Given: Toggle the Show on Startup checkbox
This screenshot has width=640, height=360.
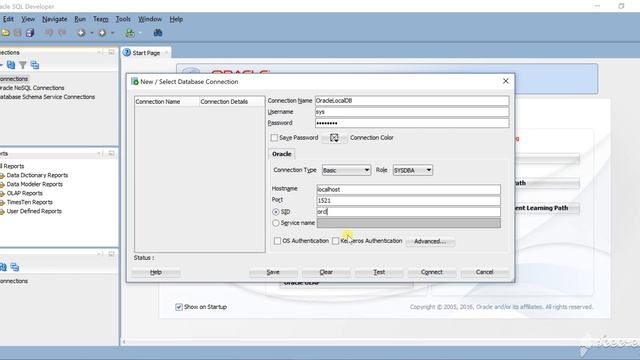Looking at the screenshot, I should [x=179, y=307].
